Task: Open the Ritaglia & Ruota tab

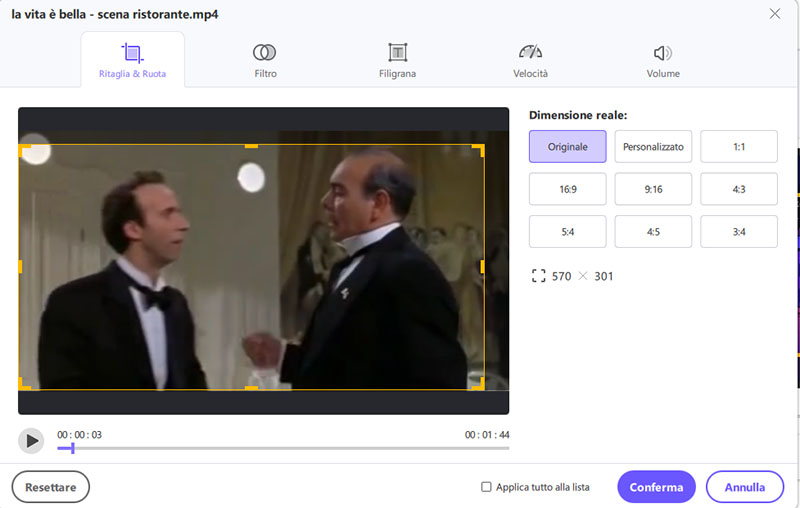Action: coord(133,60)
